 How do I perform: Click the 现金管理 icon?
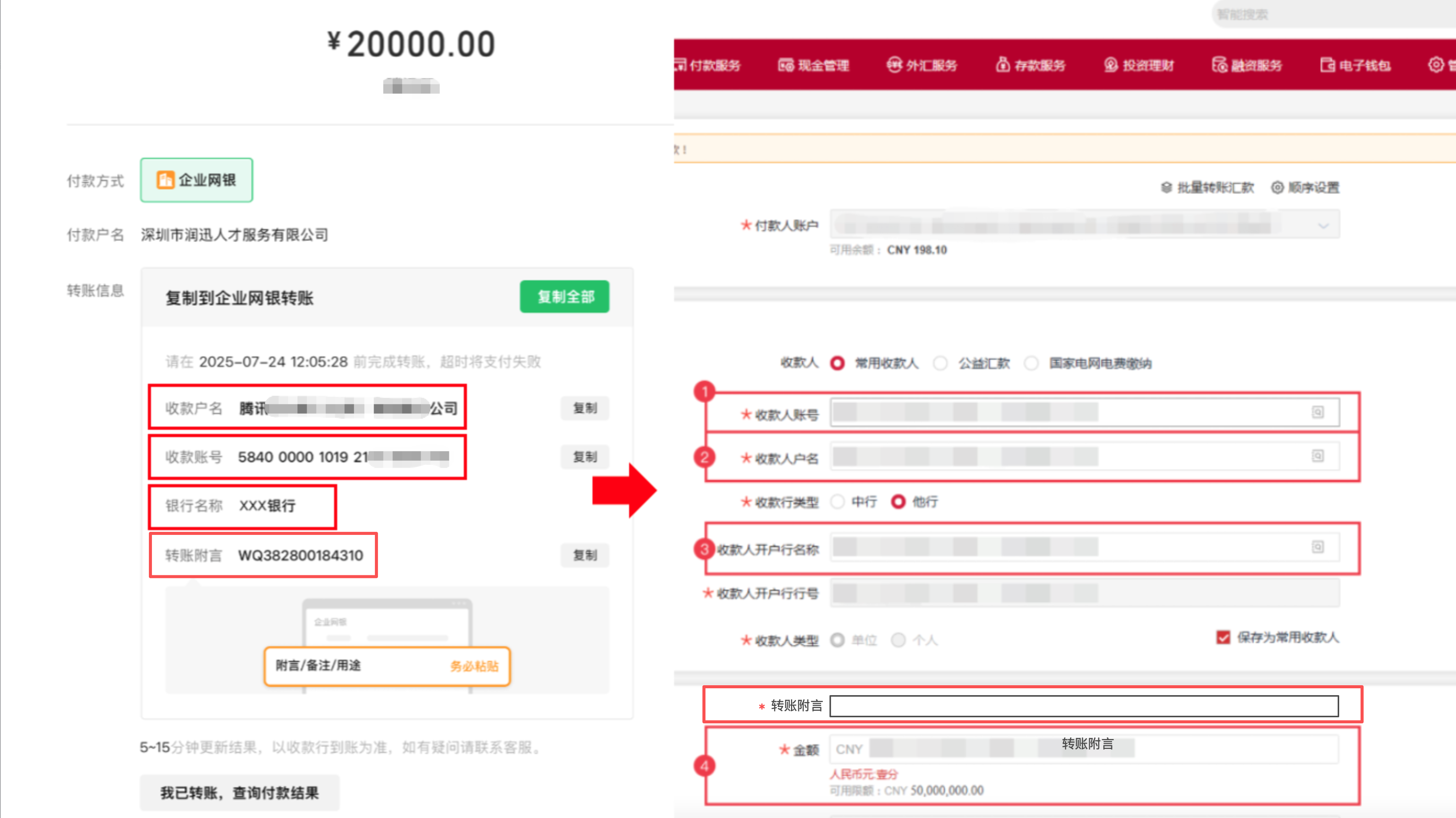point(786,66)
